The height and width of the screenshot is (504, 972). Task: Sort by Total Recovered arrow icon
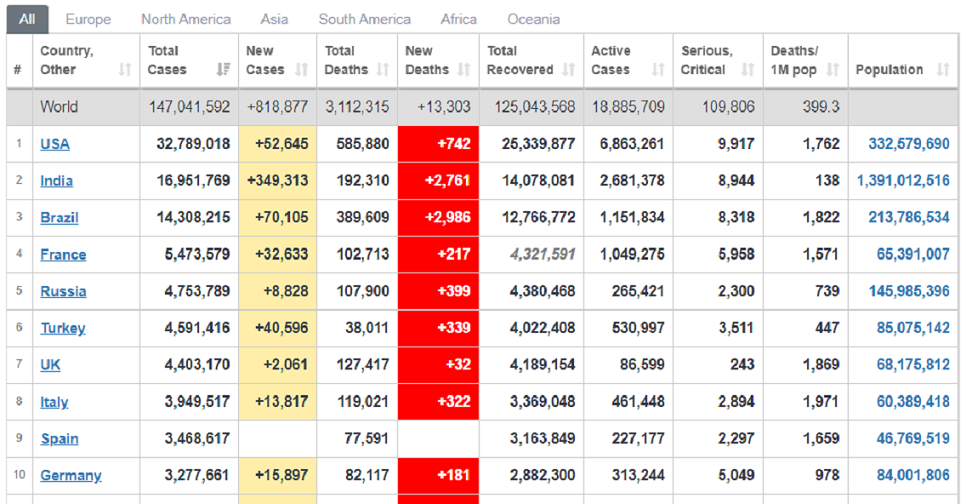coord(569,70)
